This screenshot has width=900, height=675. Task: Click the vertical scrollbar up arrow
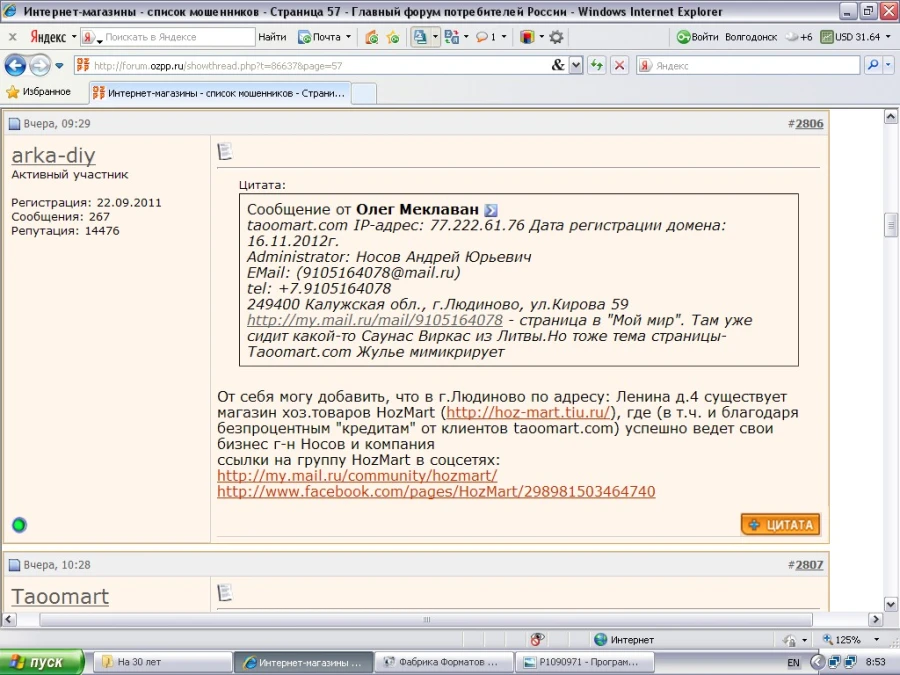890,117
